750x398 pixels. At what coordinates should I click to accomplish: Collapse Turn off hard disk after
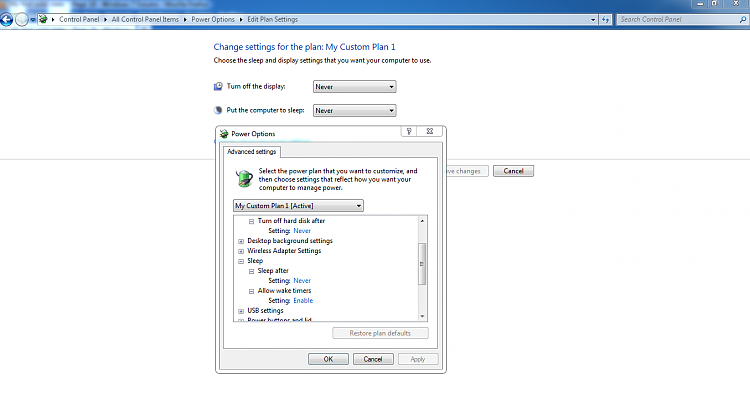tap(251, 221)
